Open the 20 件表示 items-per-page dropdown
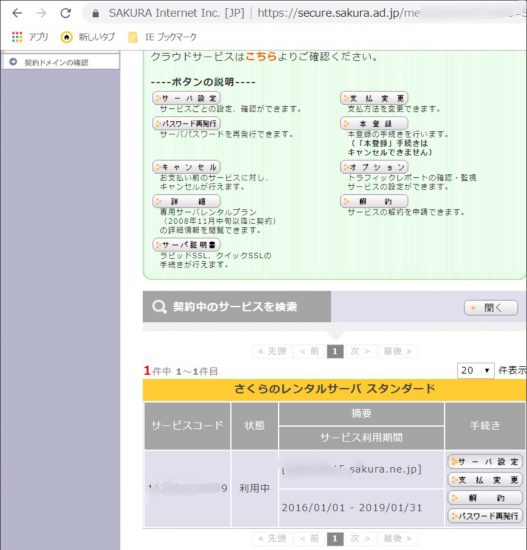The height and width of the screenshot is (550, 527). pos(476,370)
